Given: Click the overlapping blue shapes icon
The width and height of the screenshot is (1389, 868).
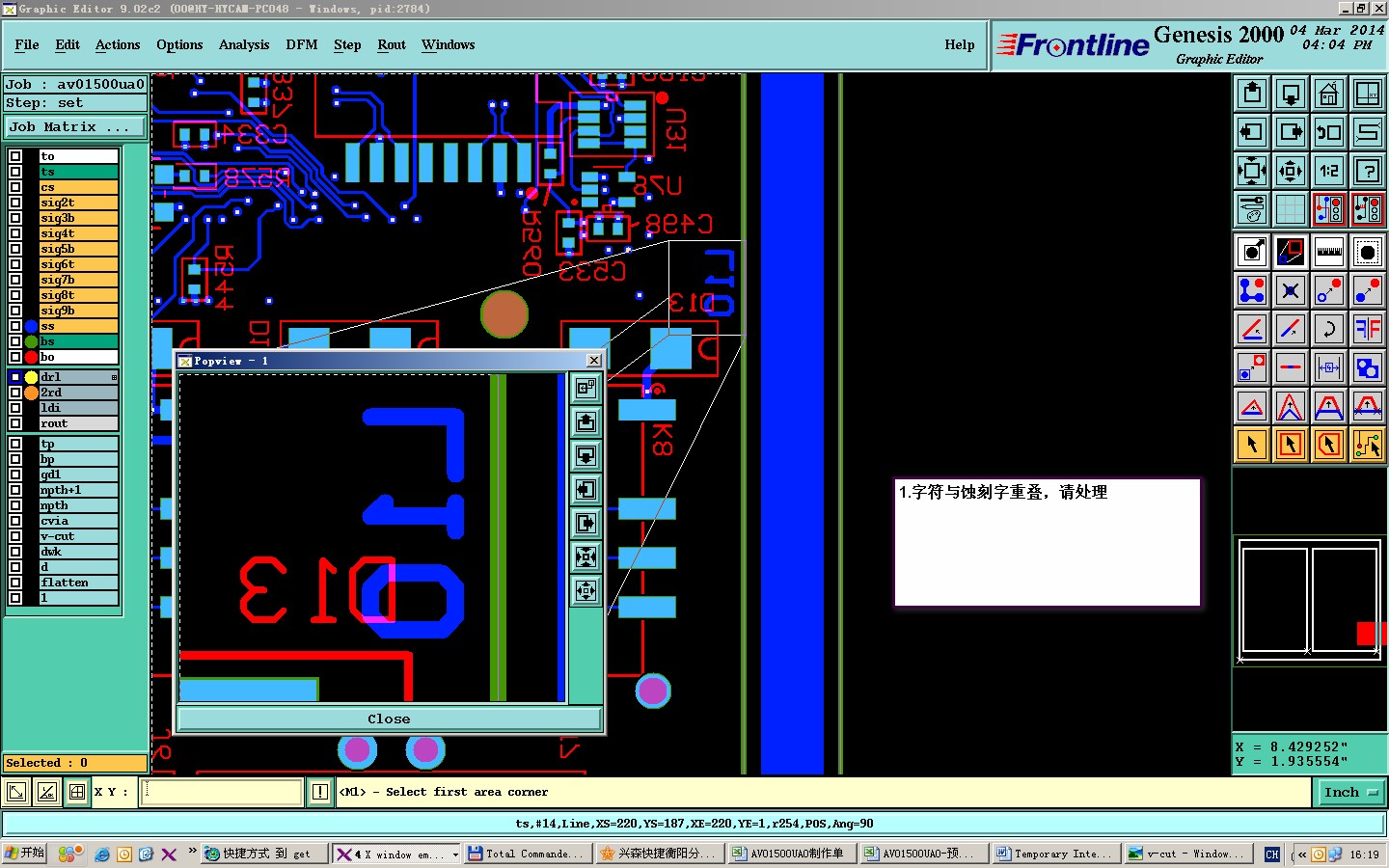Looking at the screenshot, I should pyautogui.click(x=1368, y=367).
